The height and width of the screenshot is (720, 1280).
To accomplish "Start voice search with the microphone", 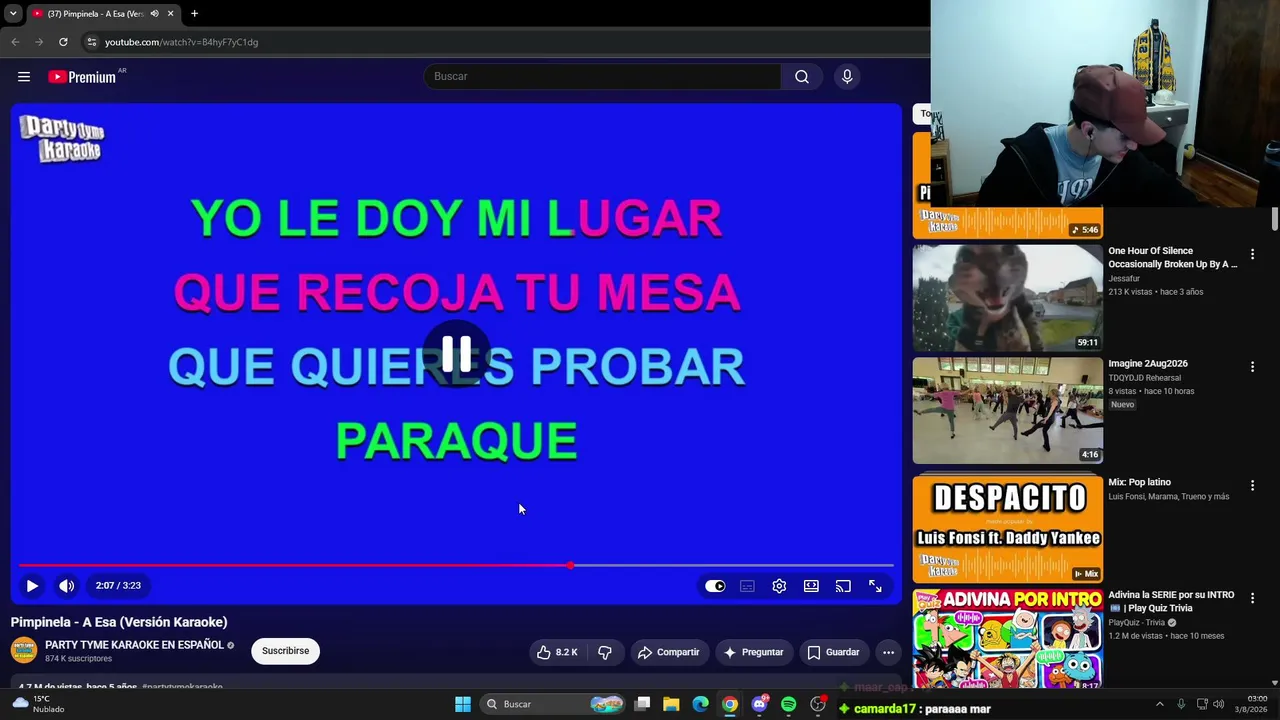I will click(x=847, y=77).
